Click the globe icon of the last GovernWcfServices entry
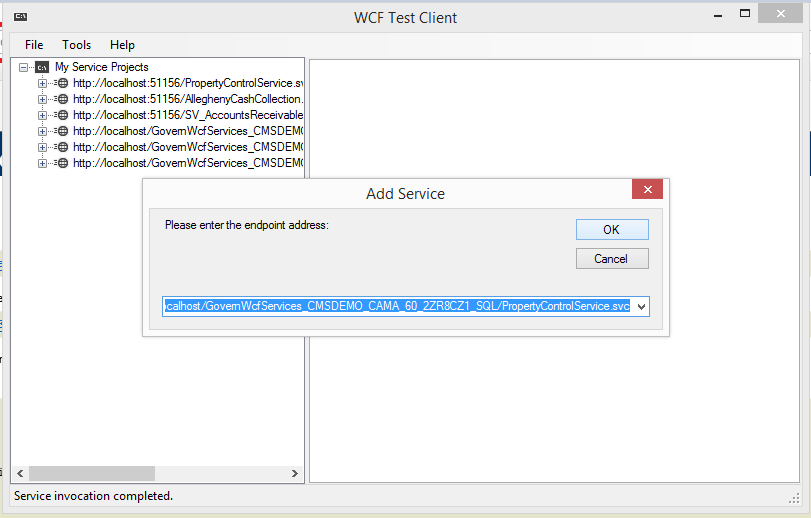The height and width of the screenshot is (518, 811). tap(62, 163)
